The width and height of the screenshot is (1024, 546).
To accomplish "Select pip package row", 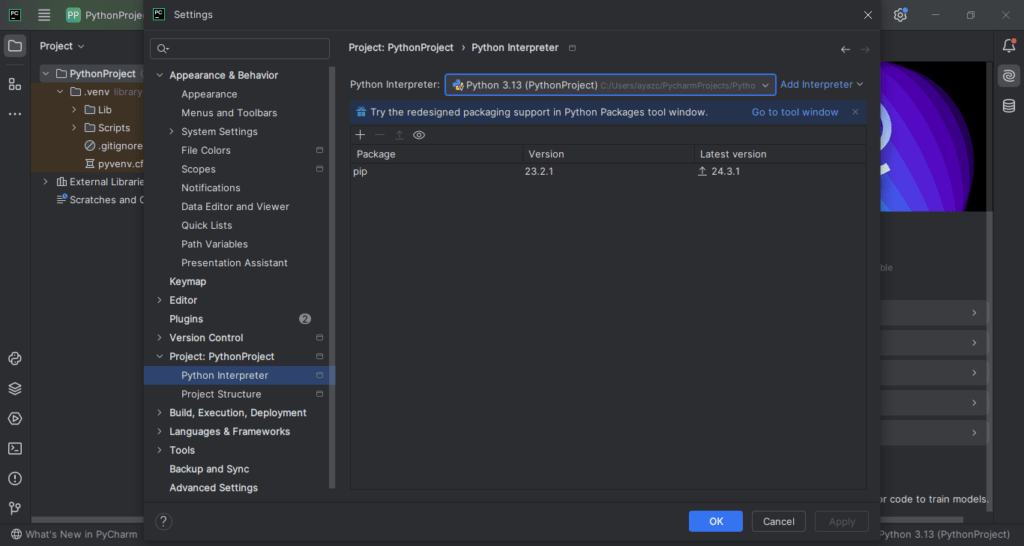I will [x=608, y=172].
